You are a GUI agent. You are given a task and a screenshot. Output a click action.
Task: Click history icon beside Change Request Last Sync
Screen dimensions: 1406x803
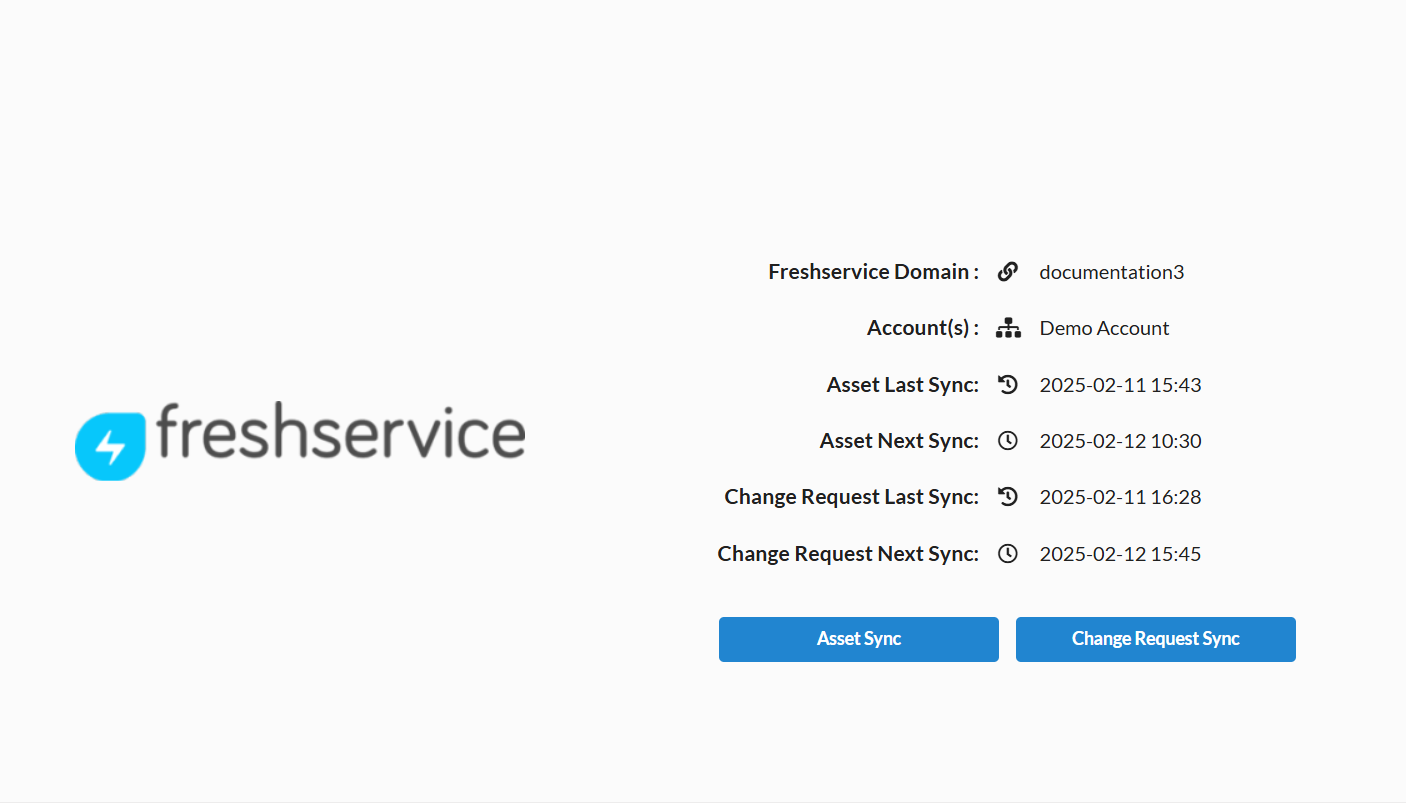tap(1007, 497)
